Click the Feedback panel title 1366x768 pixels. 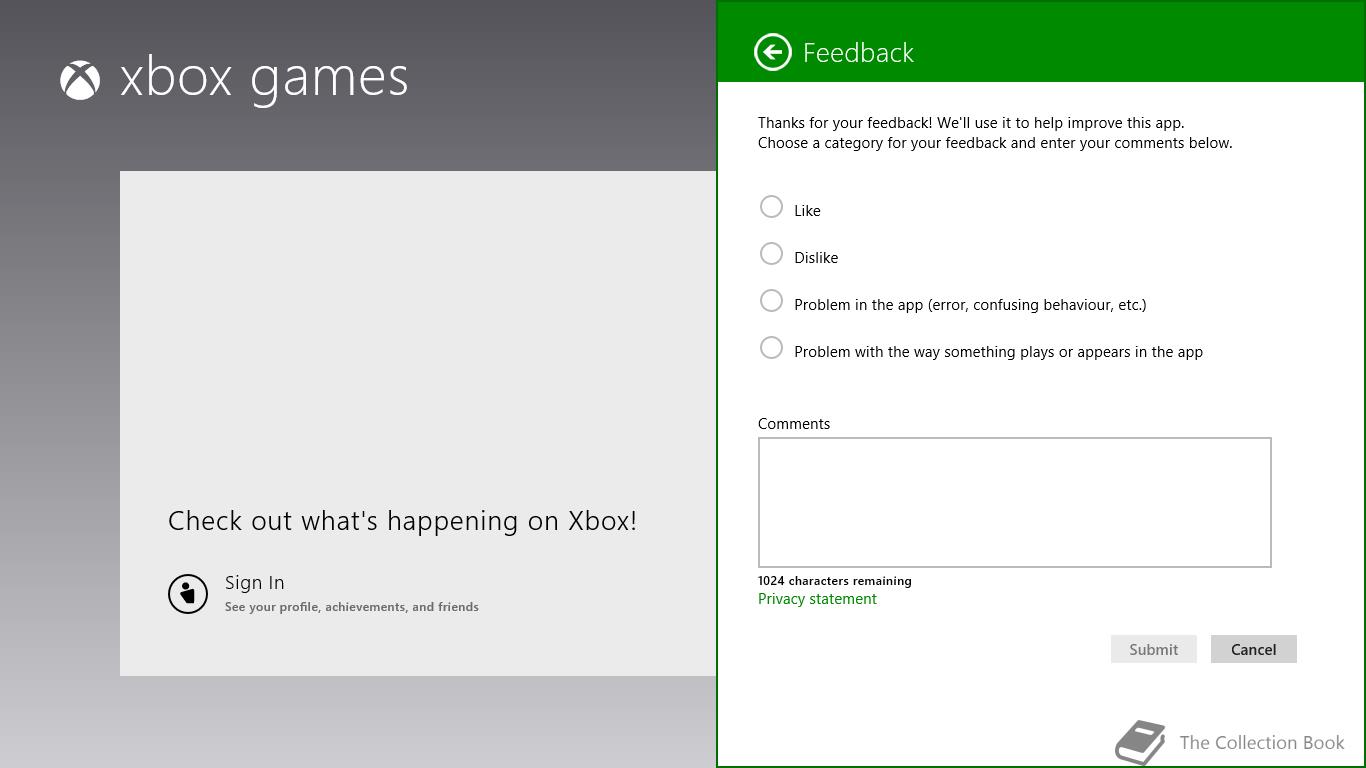pos(858,53)
